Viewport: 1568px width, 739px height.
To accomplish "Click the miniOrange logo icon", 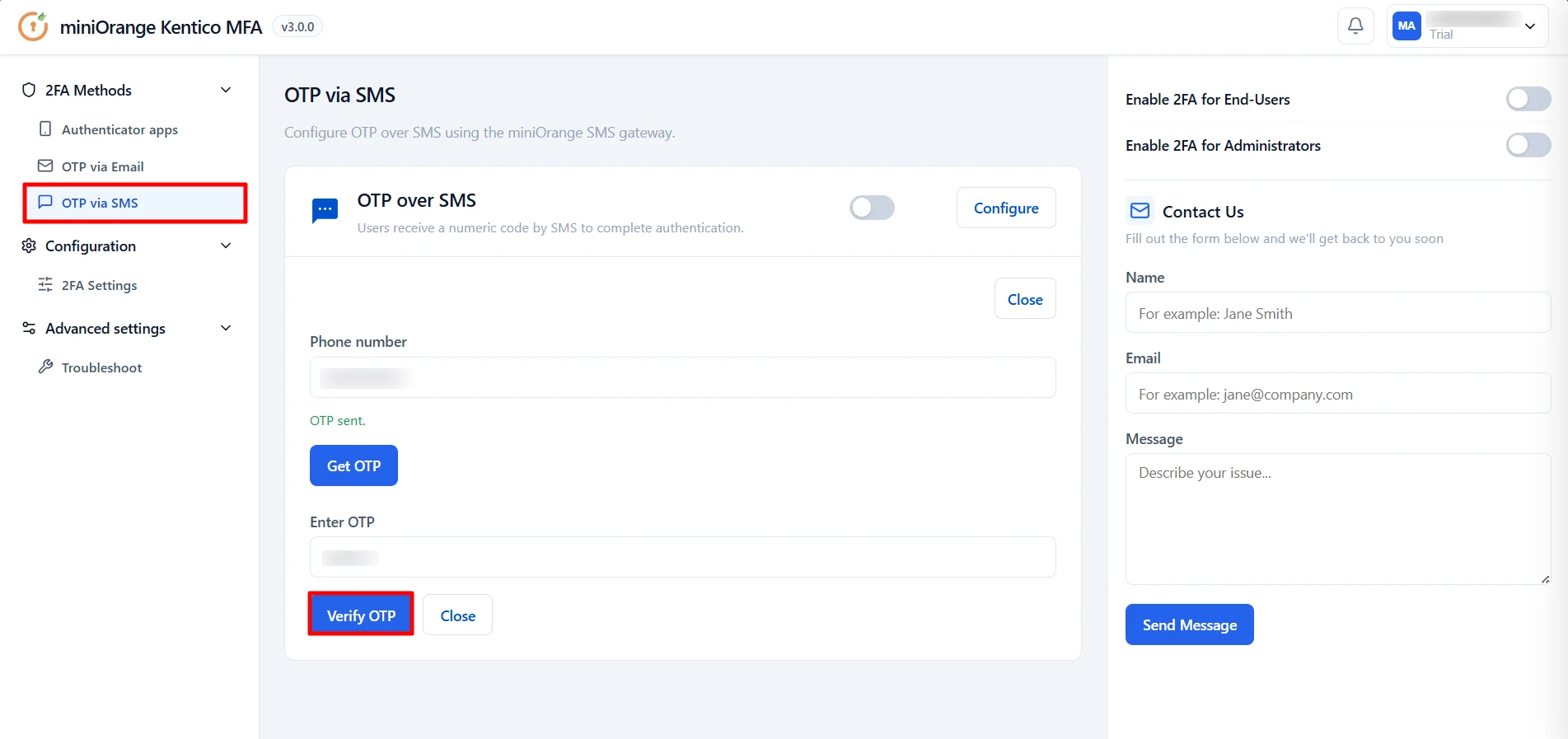I will point(33,26).
